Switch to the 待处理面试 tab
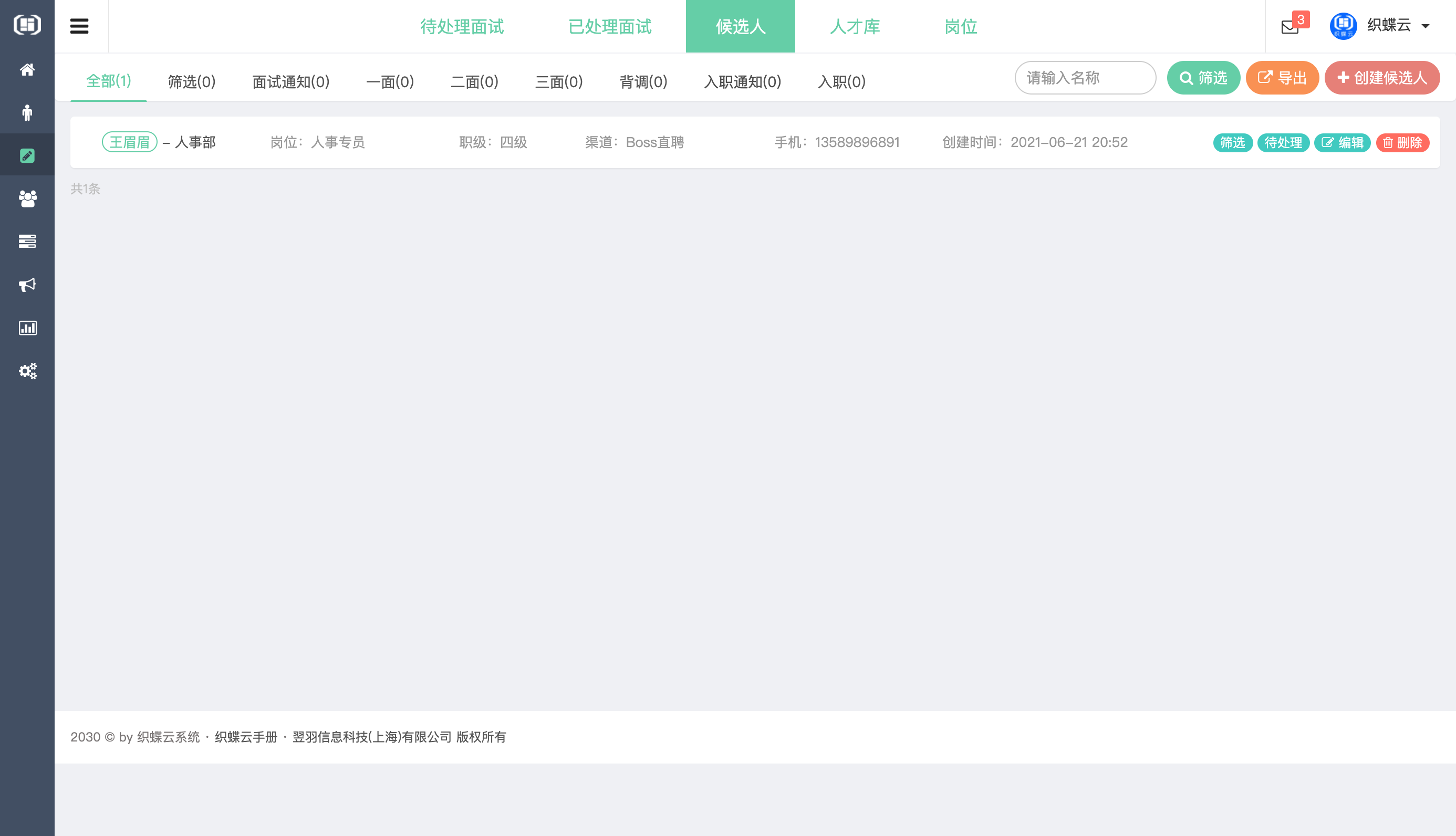The width and height of the screenshot is (1456, 836). 462,26
